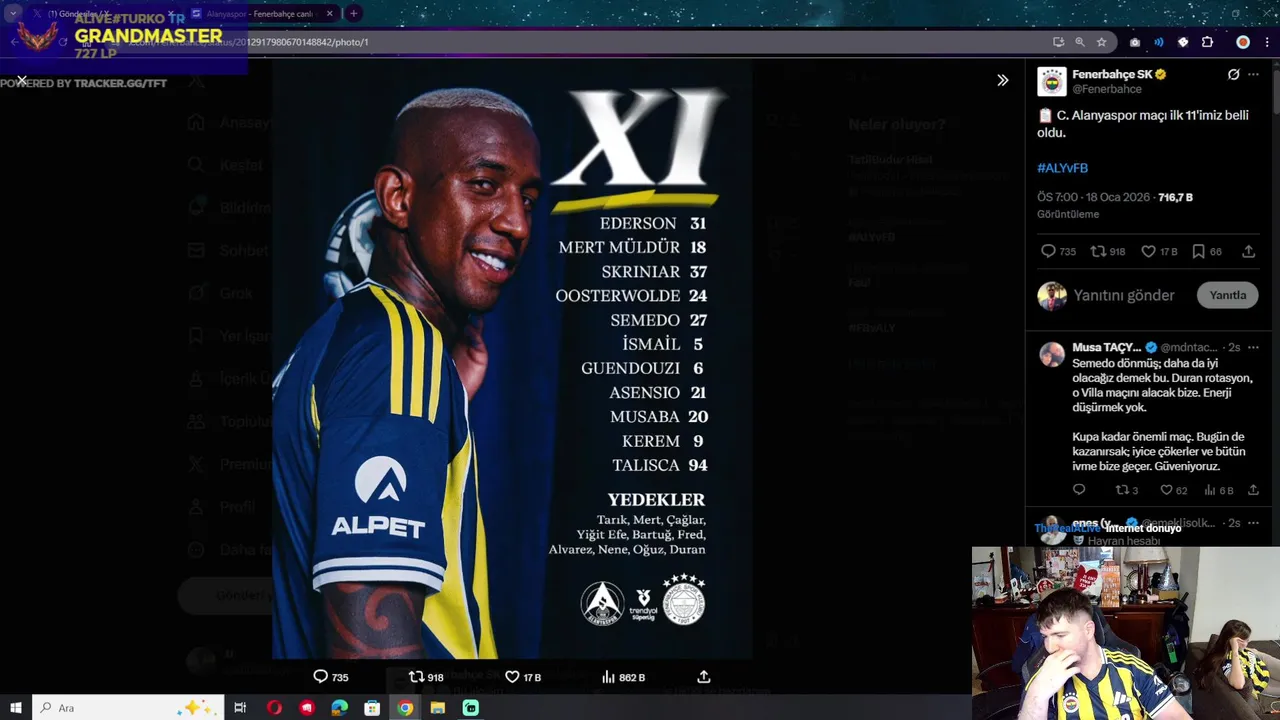Launch Opera from the taskbar

[274, 708]
